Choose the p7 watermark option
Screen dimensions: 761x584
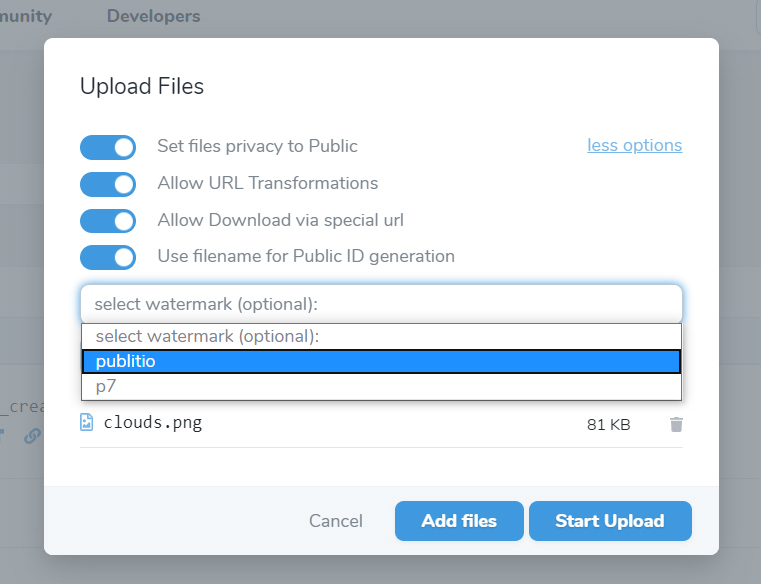(381, 386)
